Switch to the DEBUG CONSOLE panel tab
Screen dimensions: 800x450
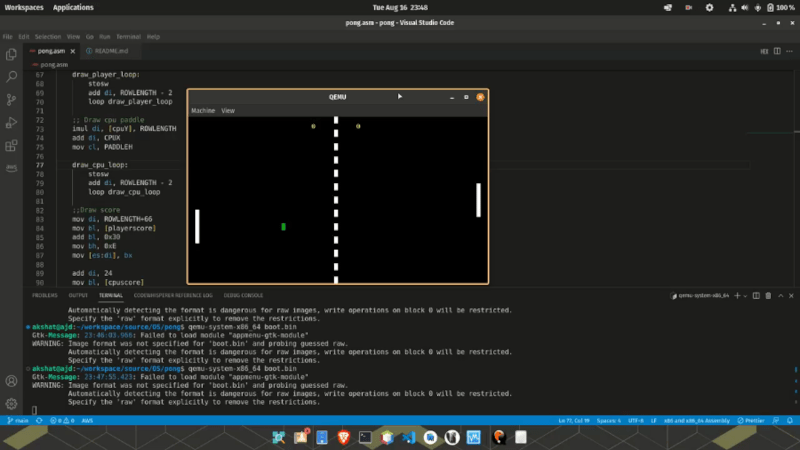[x=243, y=295]
